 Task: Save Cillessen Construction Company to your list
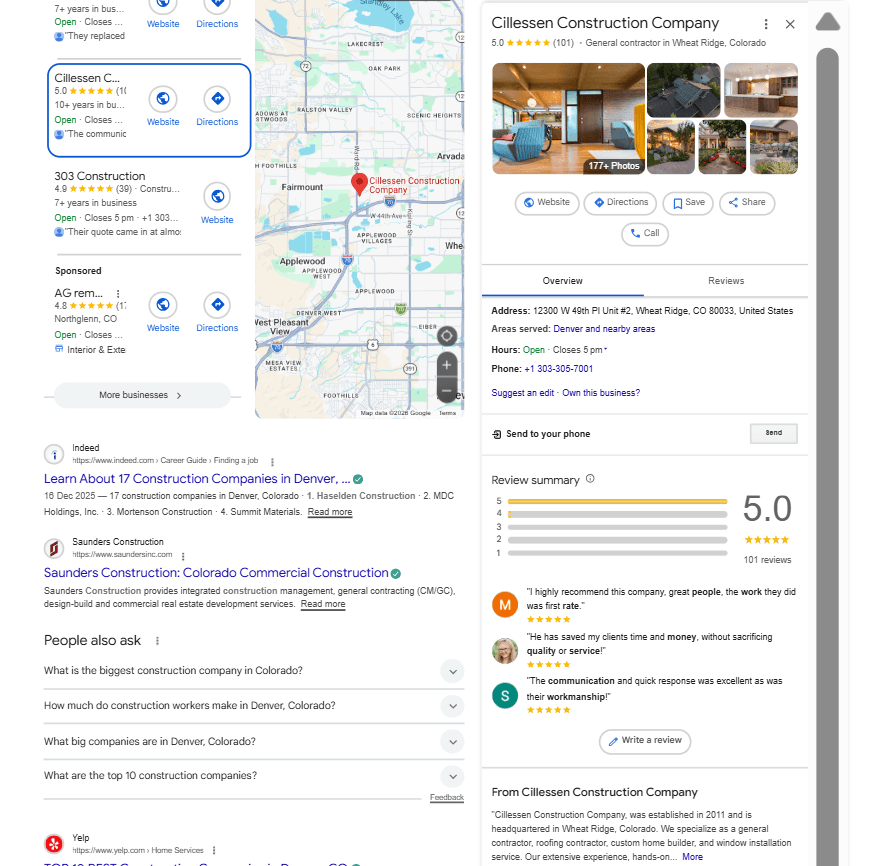coord(688,202)
